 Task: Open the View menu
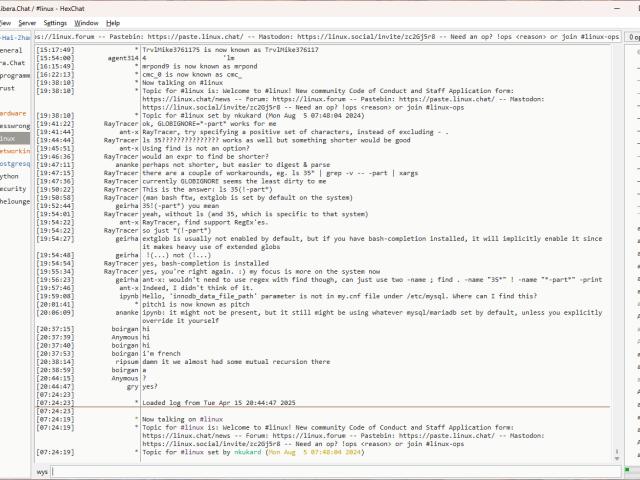(3, 22)
